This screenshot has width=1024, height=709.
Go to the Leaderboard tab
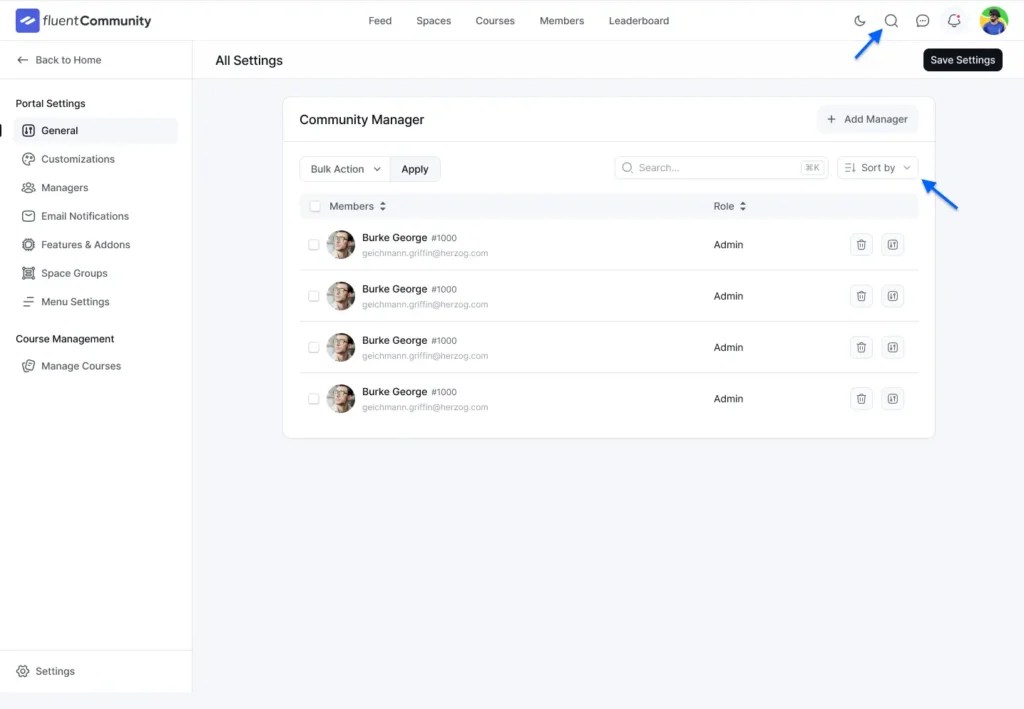tap(639, 21)
